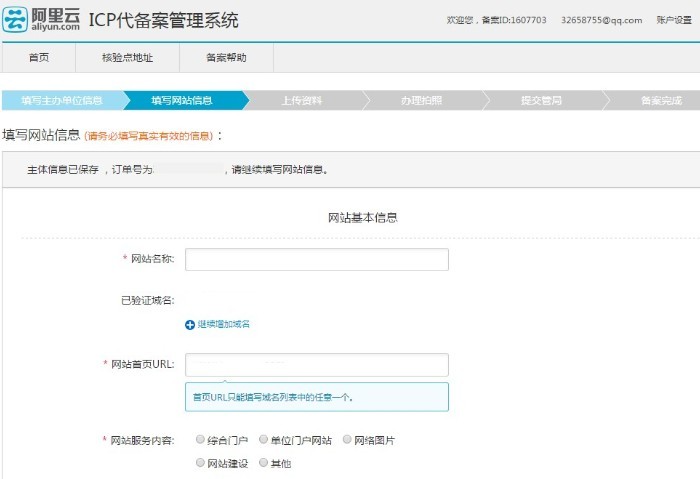Open 继续增加域名 link
The image size is (700, 479).
222,325
